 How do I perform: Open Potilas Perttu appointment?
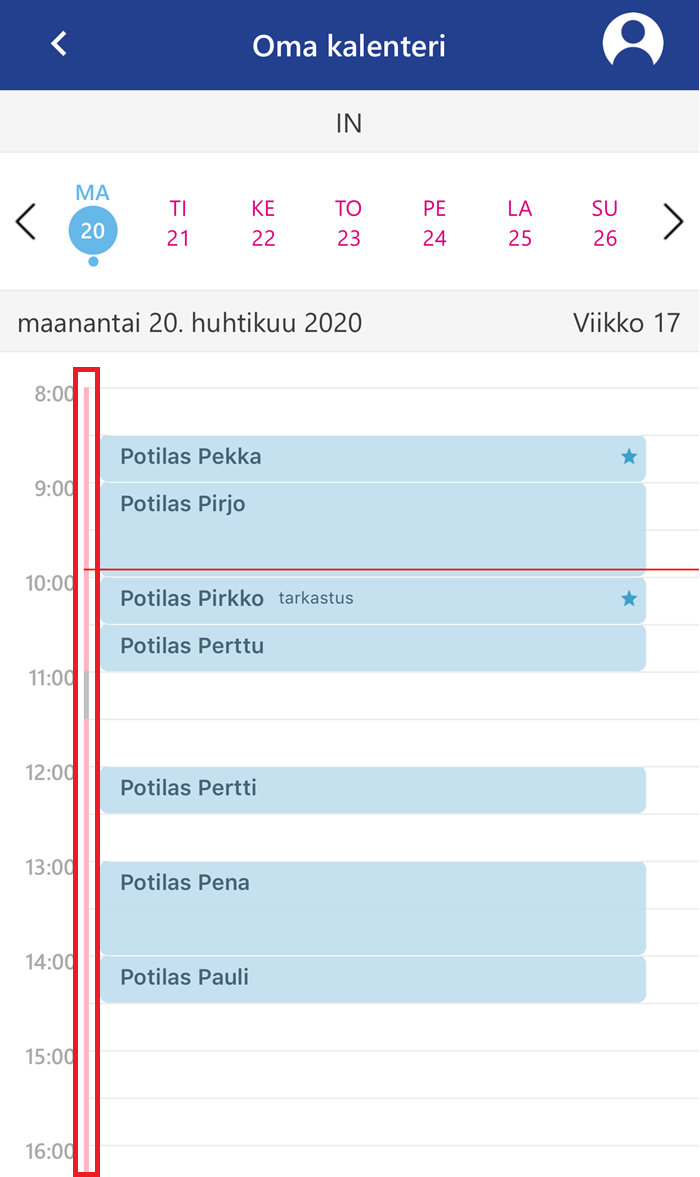pyautogui.click(x=373, y=648)
